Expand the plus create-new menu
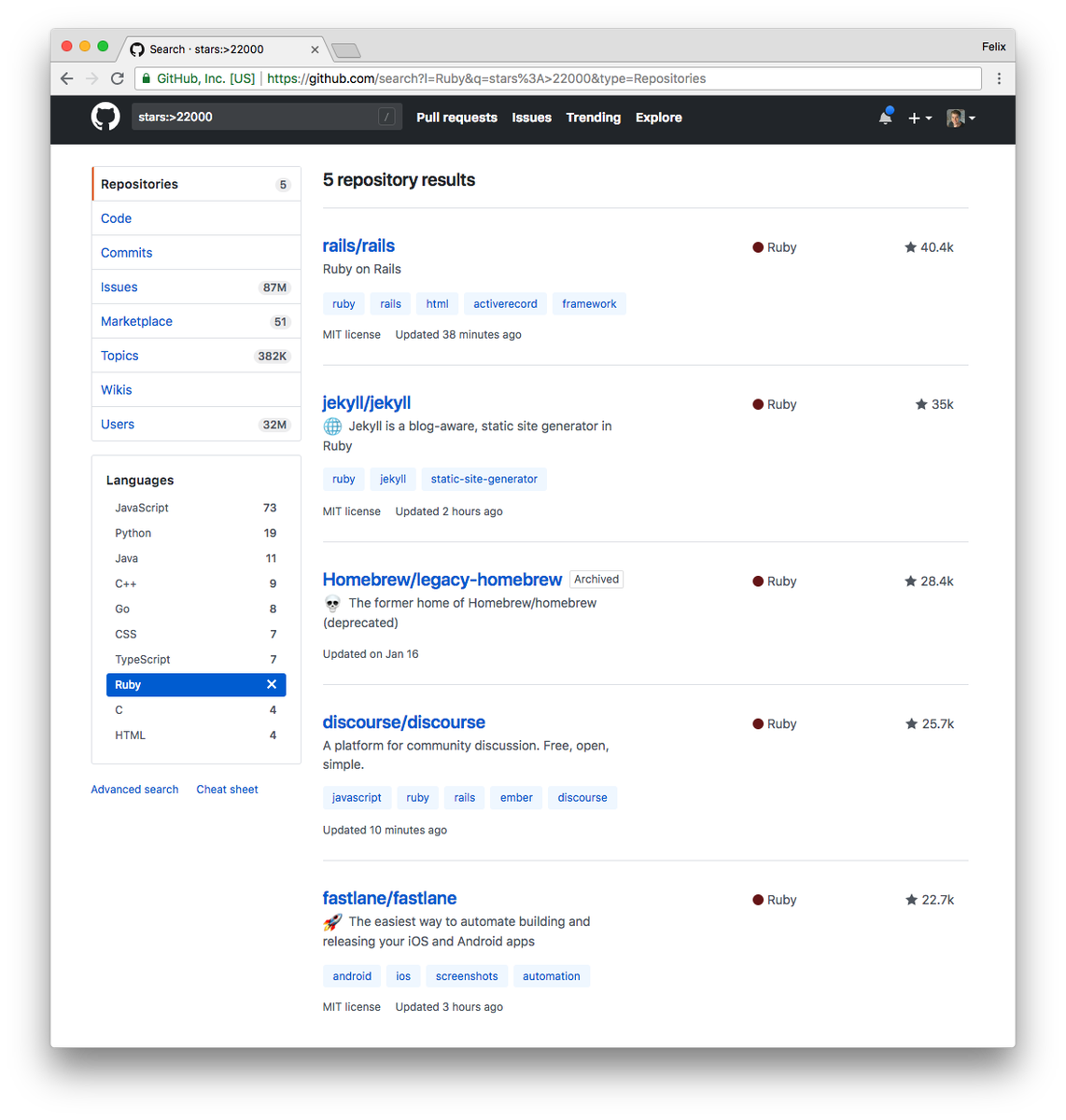The image size is (1066, 1120). pos(919,118)
